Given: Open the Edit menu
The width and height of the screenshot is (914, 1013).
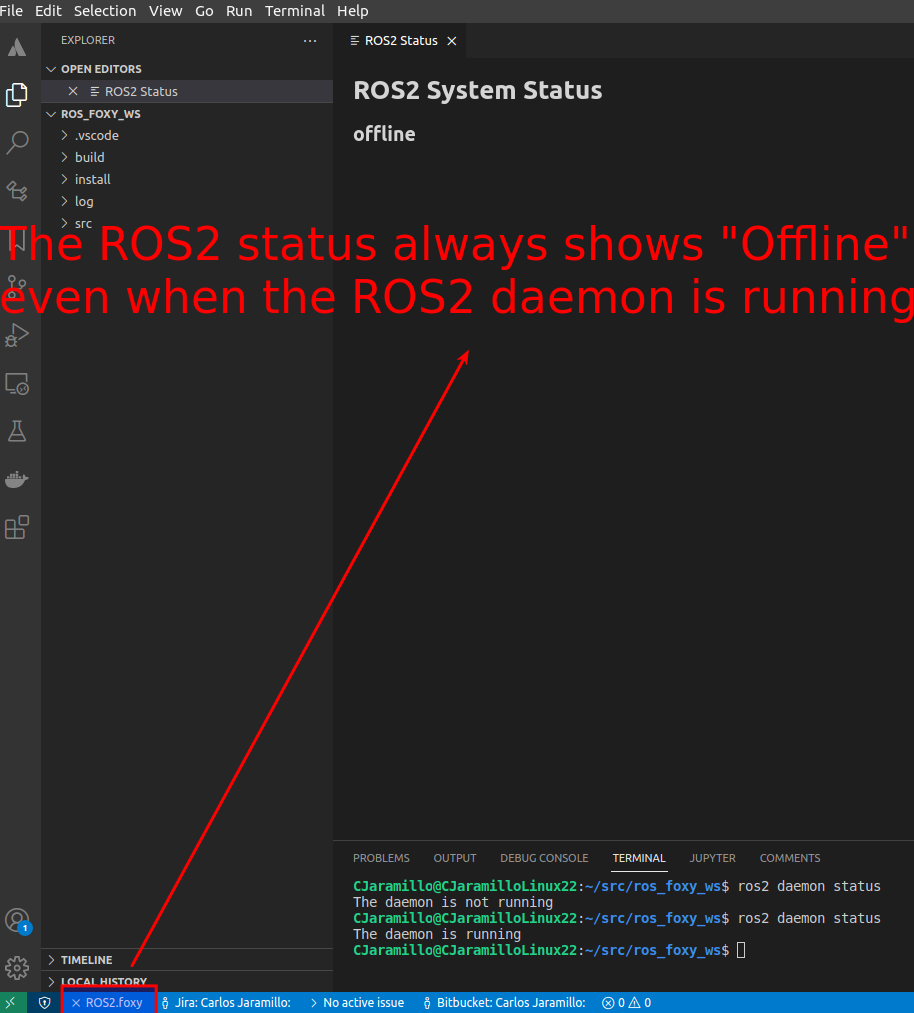Looking at the screenshot, I should [48, 11].
